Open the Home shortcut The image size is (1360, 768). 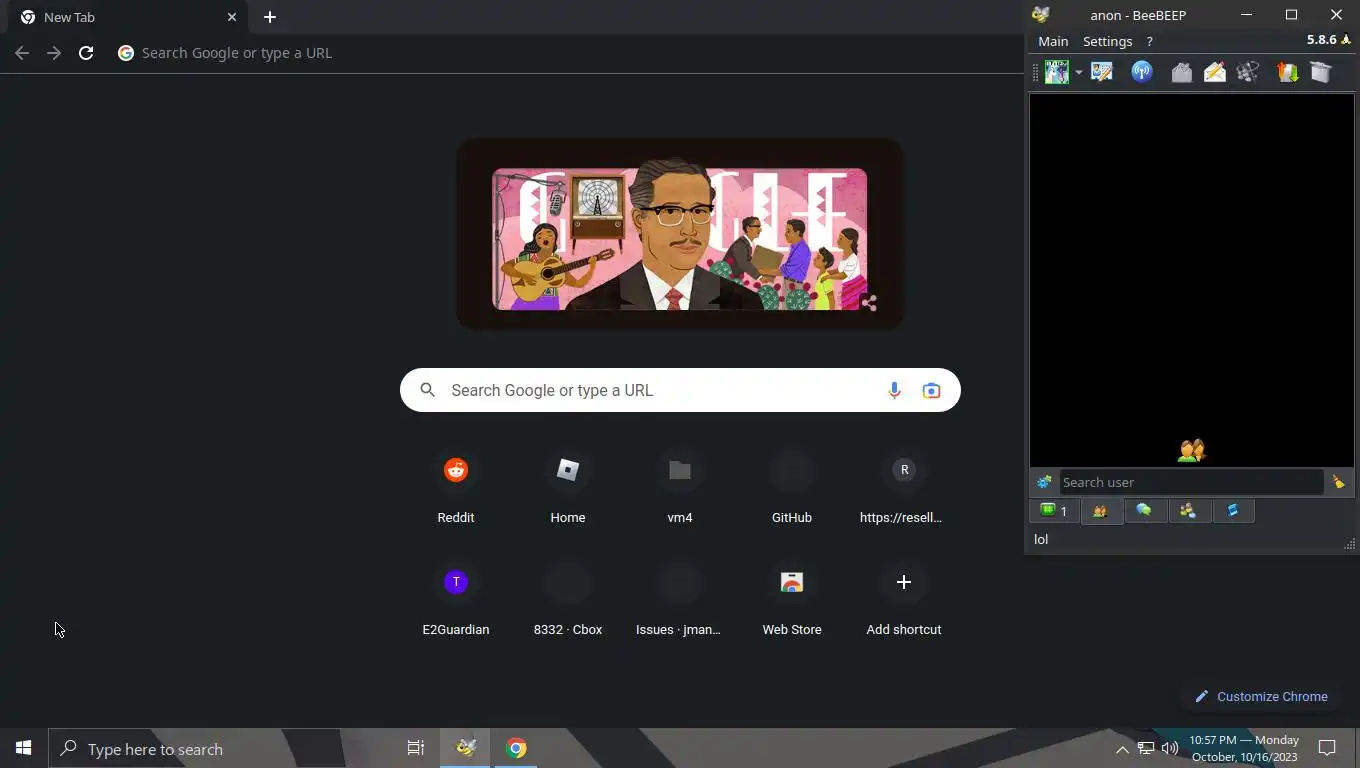[568, 488]
